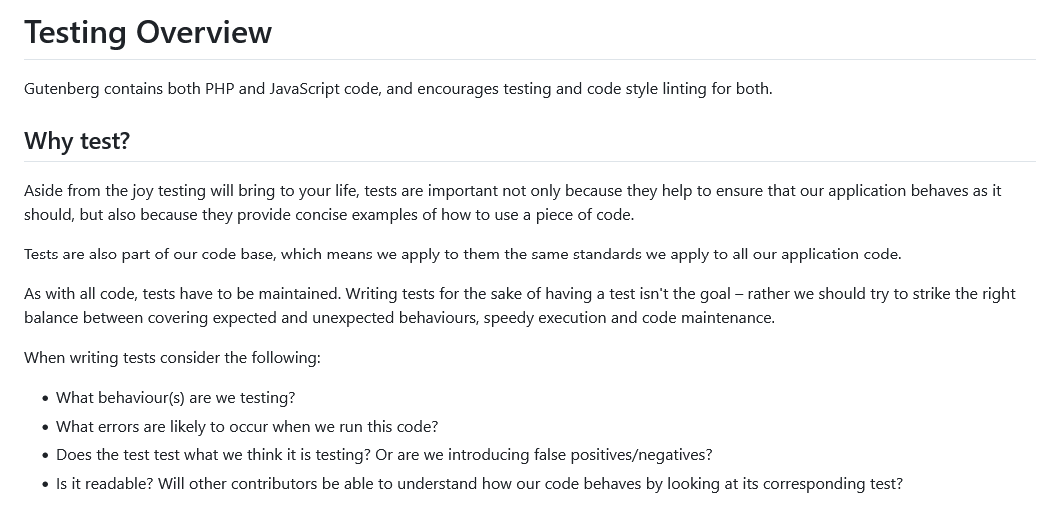1042x507 pixels.
Task: Click bullet about errors likely to occur
Action: (x=247, y=427)
